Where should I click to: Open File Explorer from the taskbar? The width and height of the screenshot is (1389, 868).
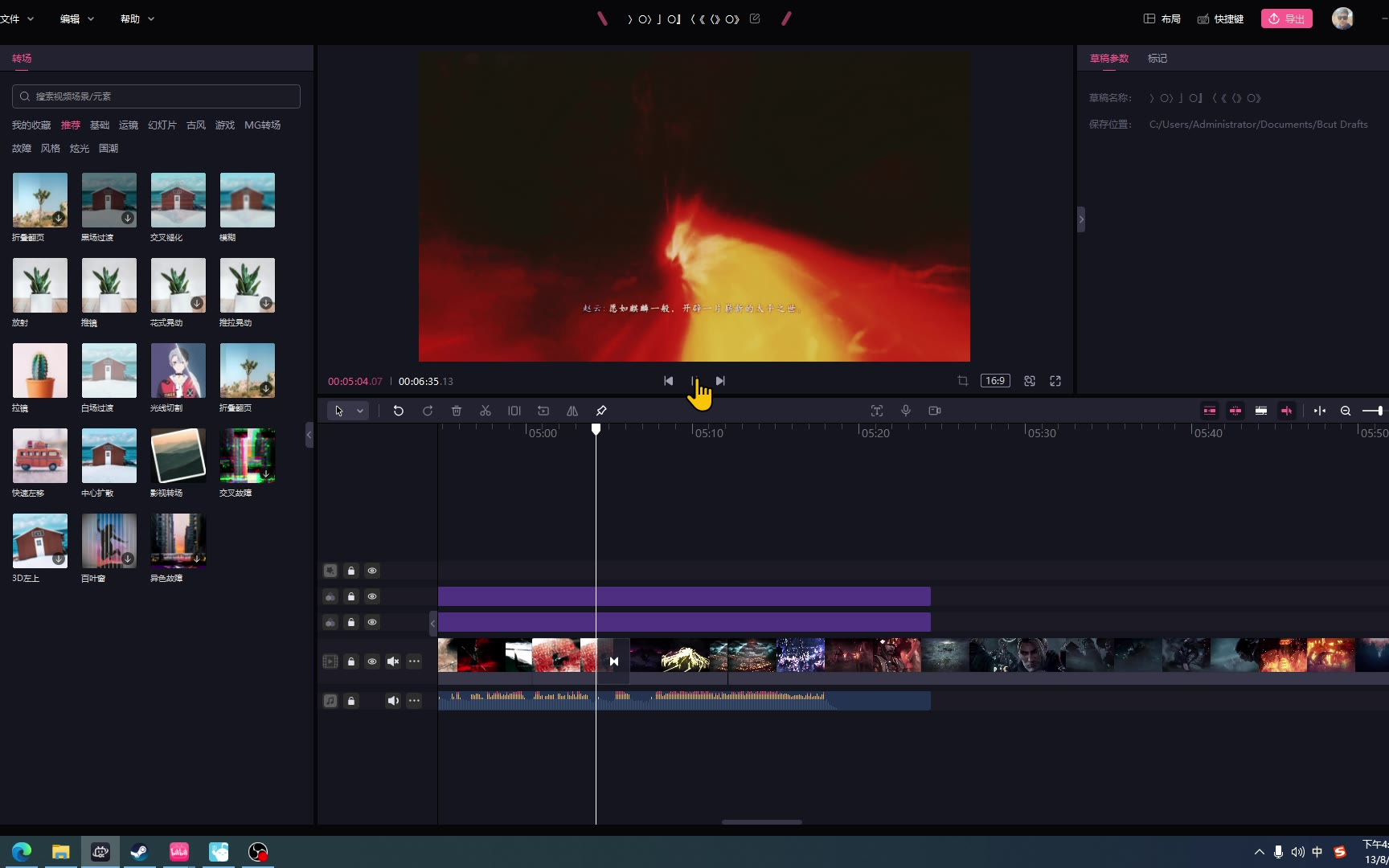(x=61, y=852)
